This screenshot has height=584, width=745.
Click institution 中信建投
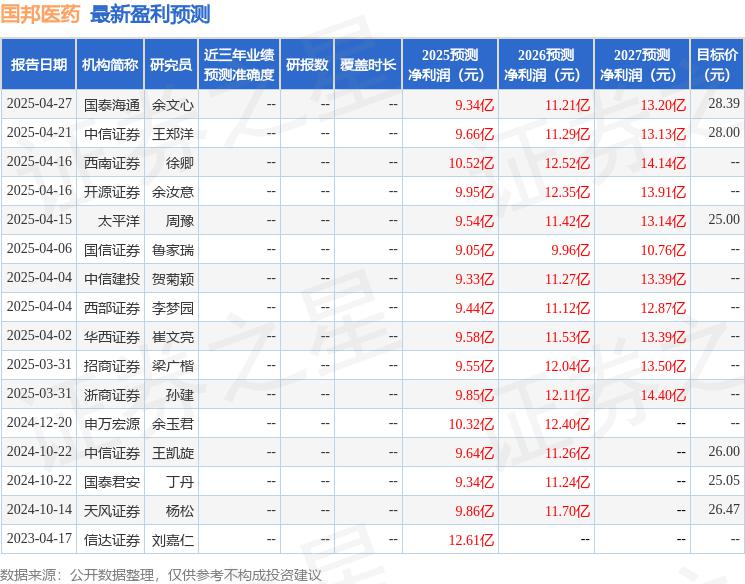(x=112, y=278)
